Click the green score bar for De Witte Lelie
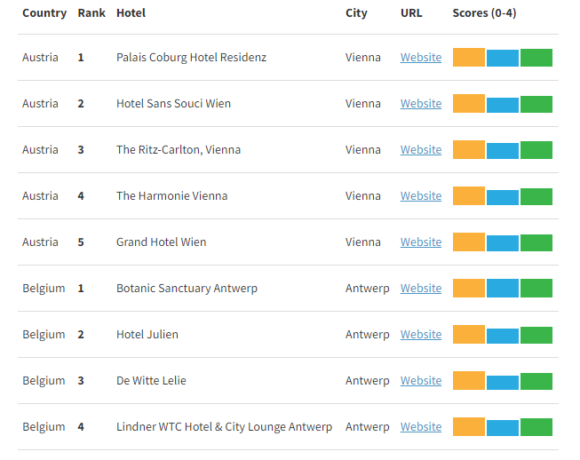 click(x=536, y=382)
